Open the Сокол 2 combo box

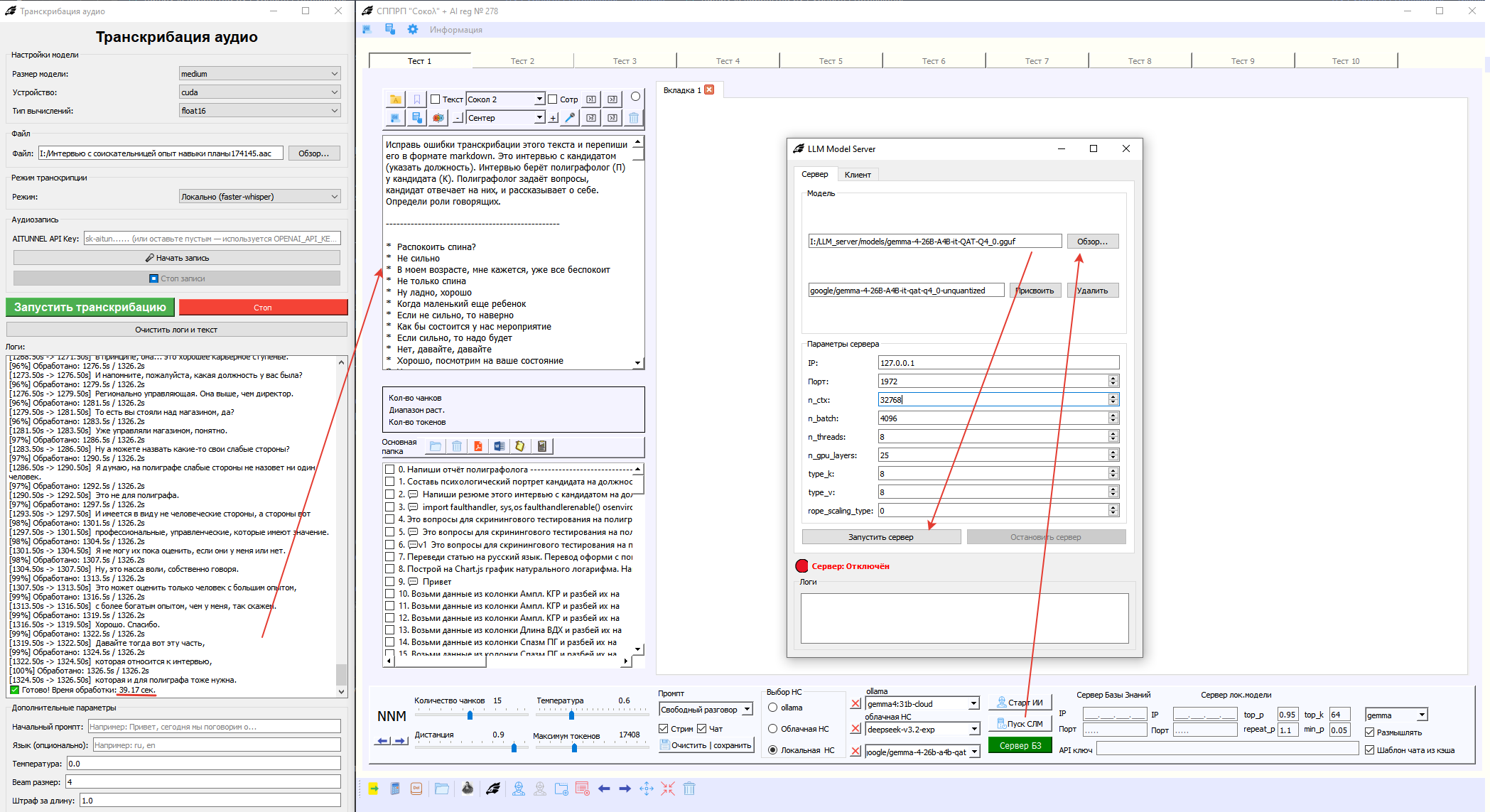tap(505, 99)
